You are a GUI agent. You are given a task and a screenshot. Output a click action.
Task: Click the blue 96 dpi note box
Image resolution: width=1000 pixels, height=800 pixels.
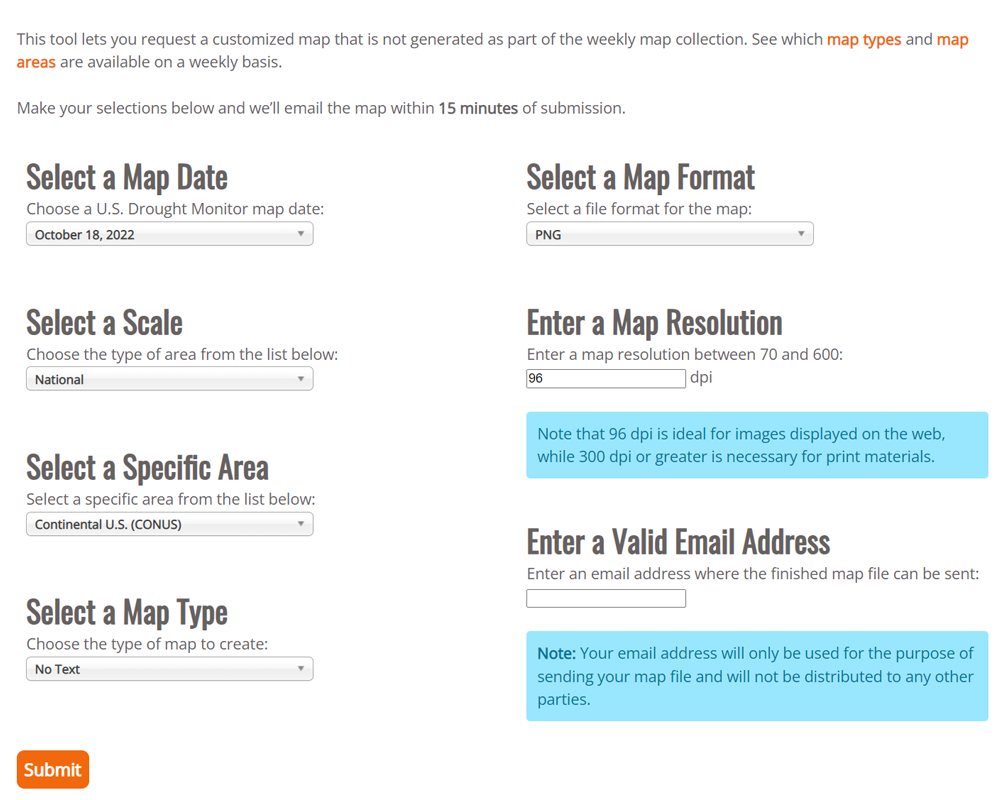click(x=756, y=445)
